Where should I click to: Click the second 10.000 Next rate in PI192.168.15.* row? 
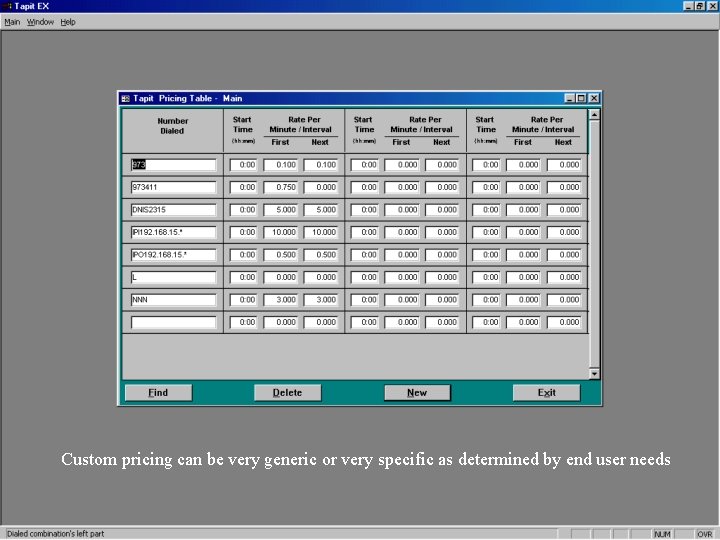coord(321,232)
